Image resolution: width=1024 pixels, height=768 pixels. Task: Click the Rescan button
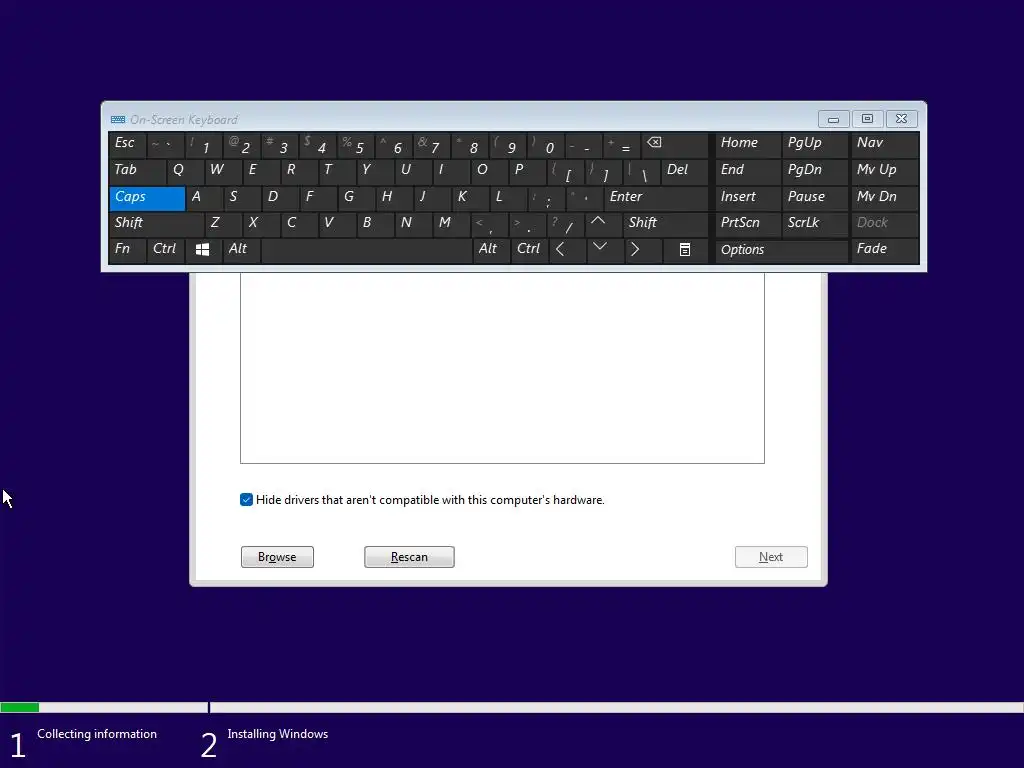(409, 557)
